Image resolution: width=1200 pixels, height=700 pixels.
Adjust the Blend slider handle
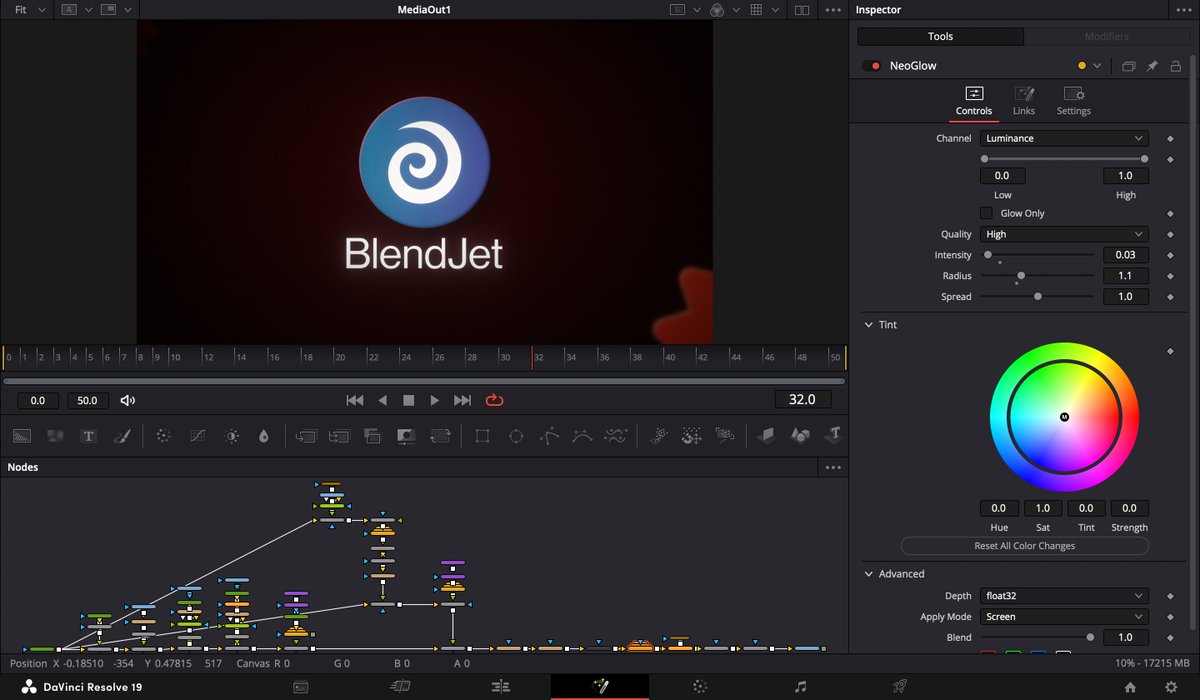(1090, 637)
